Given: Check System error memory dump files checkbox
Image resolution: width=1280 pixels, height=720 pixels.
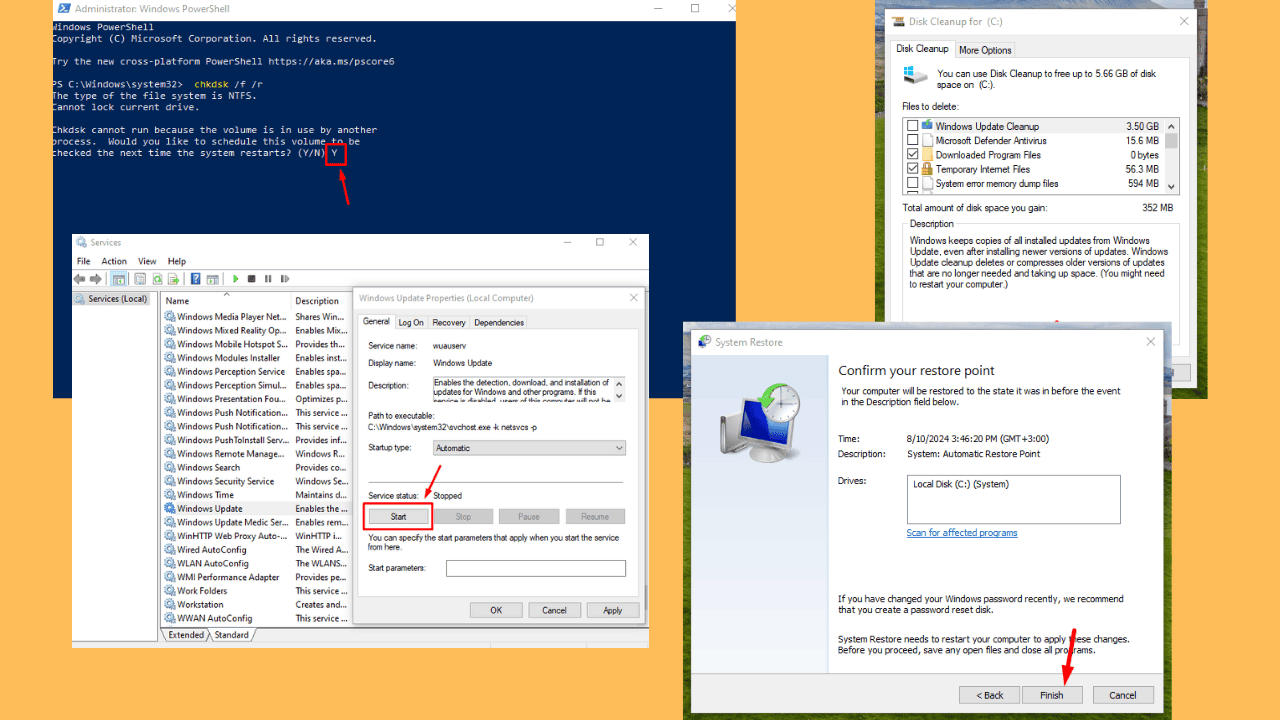Looking at the screenshot, I should [x=912, y=184].
